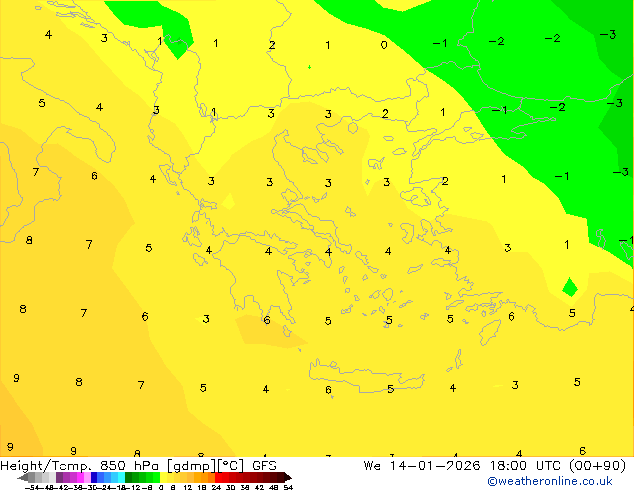Screen dimensions: 634x490
Task: Click the lone 0 temperature value on the map
Action: [x=384, y=45]
